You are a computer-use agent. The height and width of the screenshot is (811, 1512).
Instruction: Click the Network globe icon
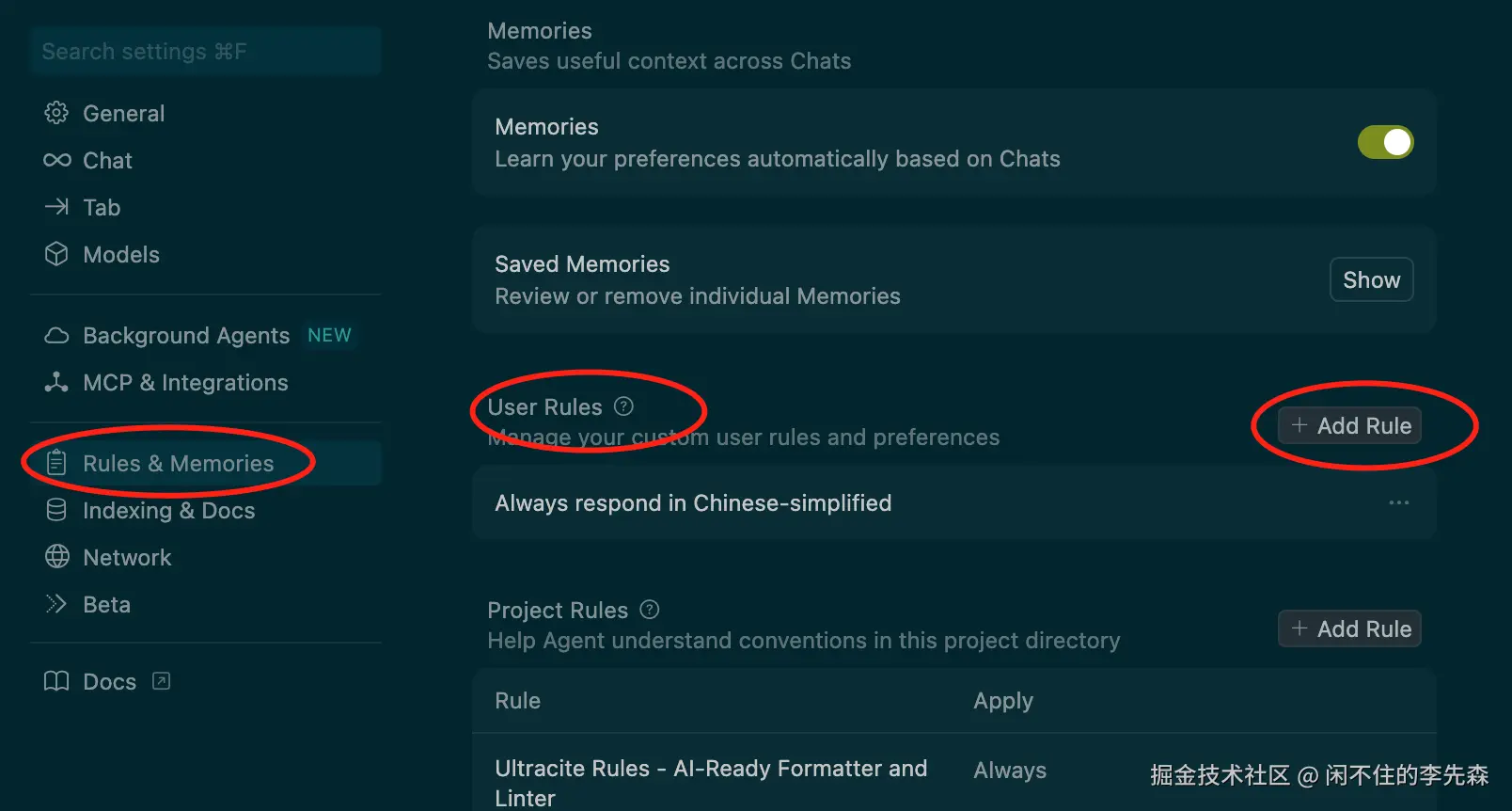56,557
